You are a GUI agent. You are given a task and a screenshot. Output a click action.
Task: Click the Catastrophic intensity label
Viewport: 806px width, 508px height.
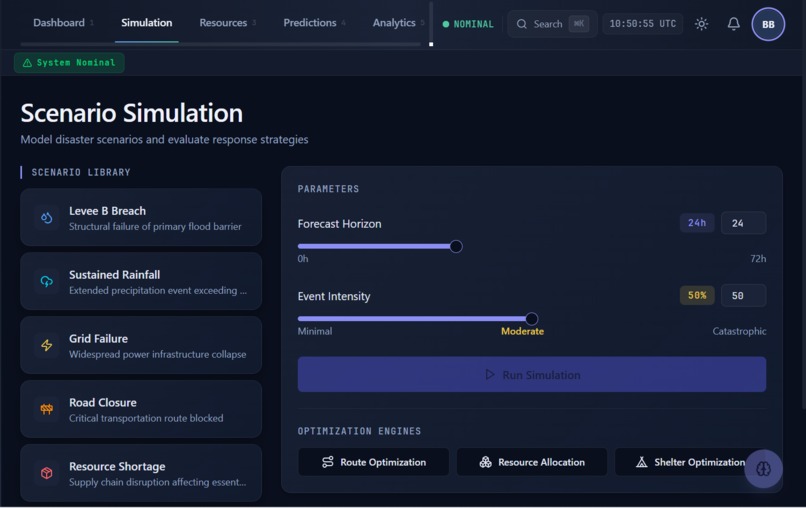click(739, 332)
